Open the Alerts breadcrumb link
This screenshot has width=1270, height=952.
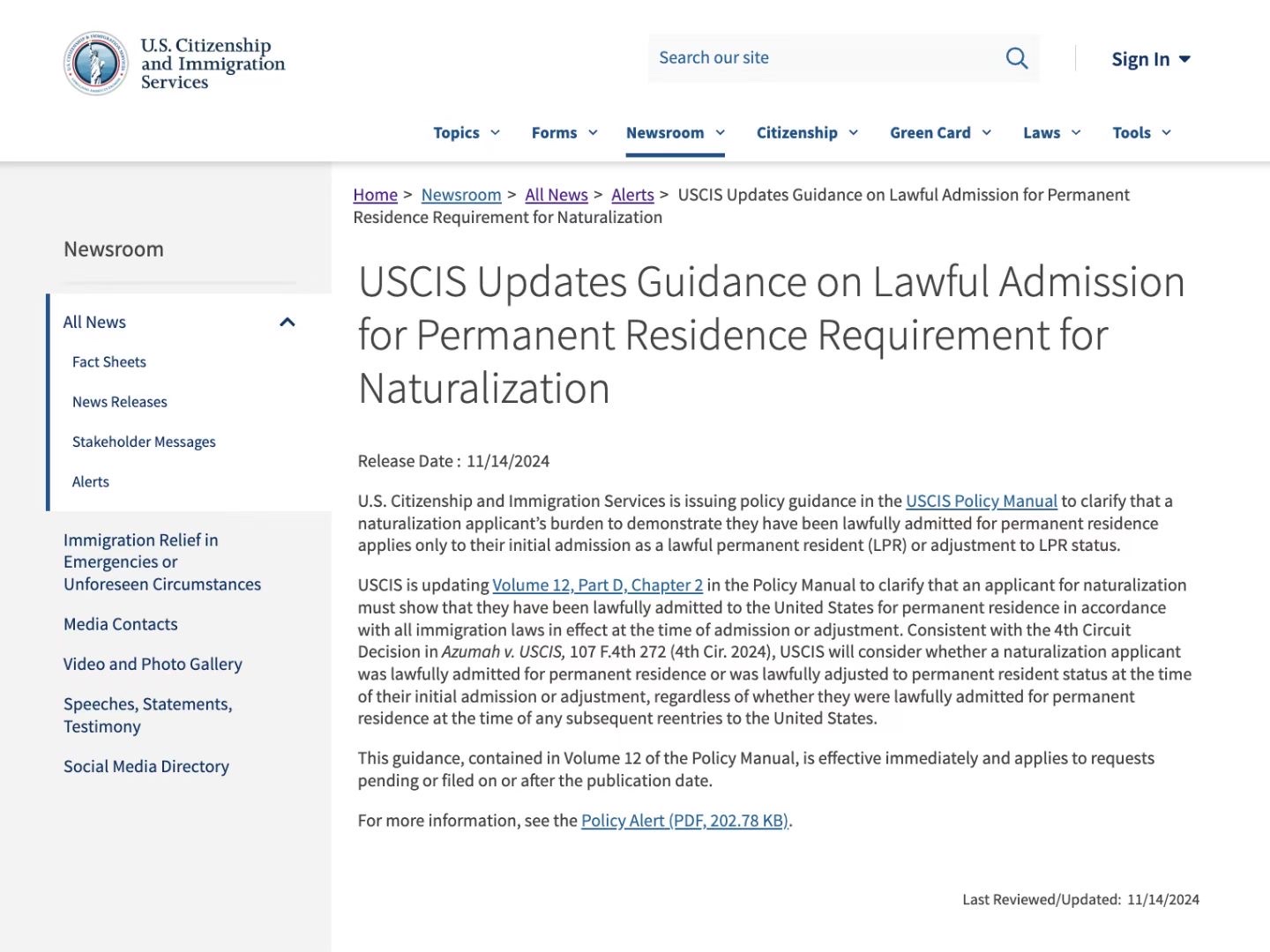coord(633,195)
